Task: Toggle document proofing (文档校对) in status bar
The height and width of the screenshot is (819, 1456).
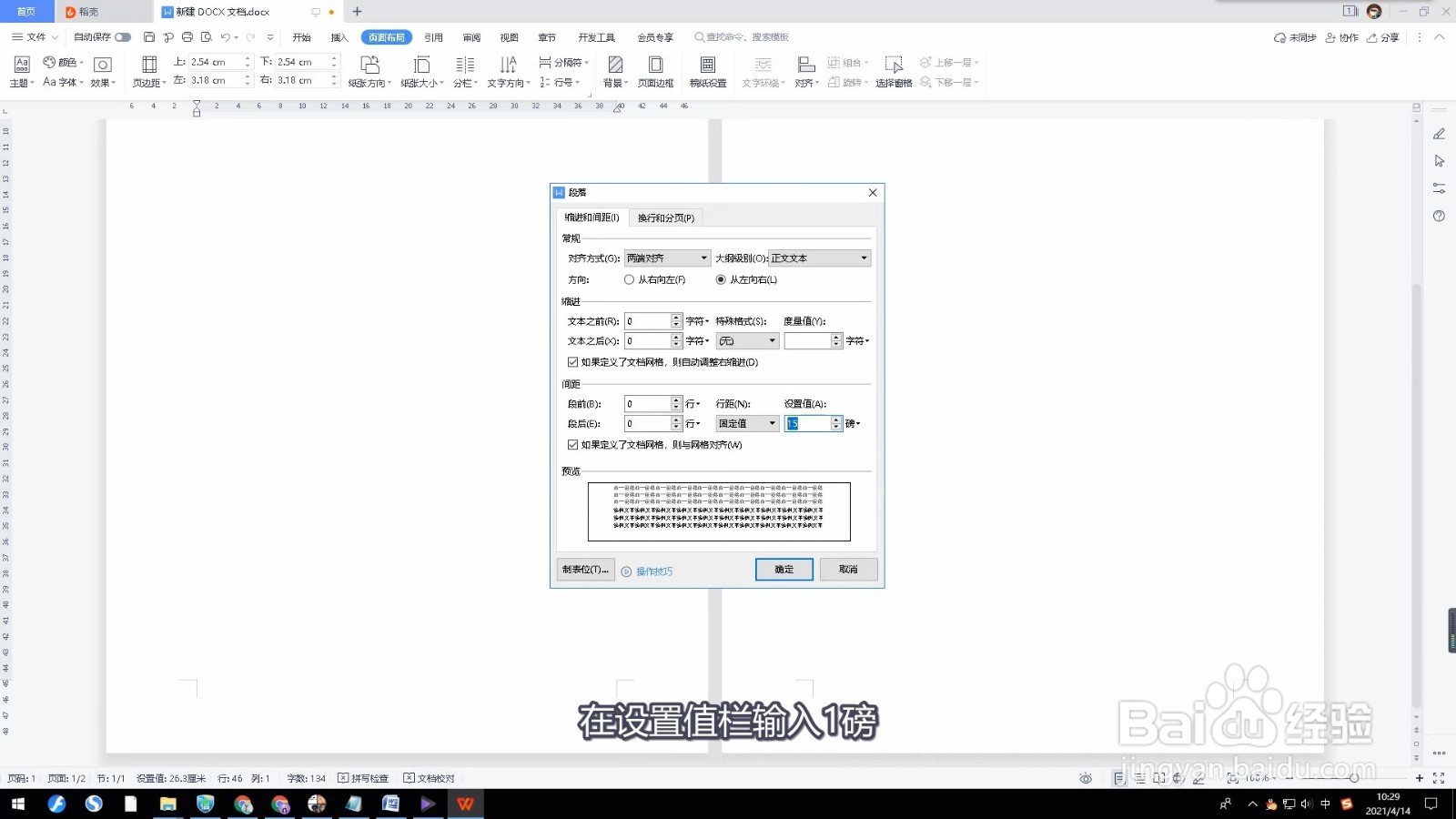Action: click(429, 778)
